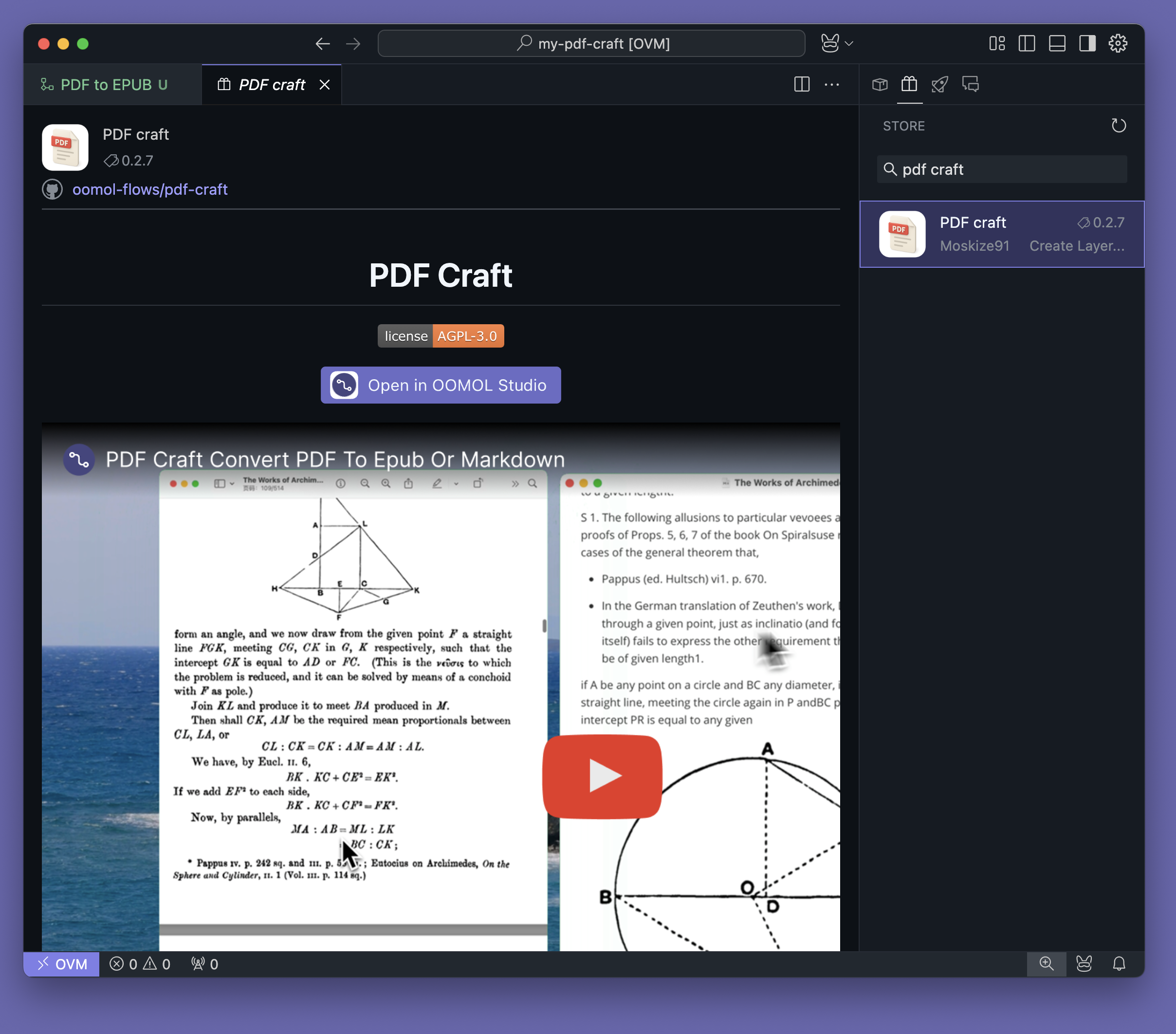
Task: Open the editor more actions menu
Action: click(831, 85)
